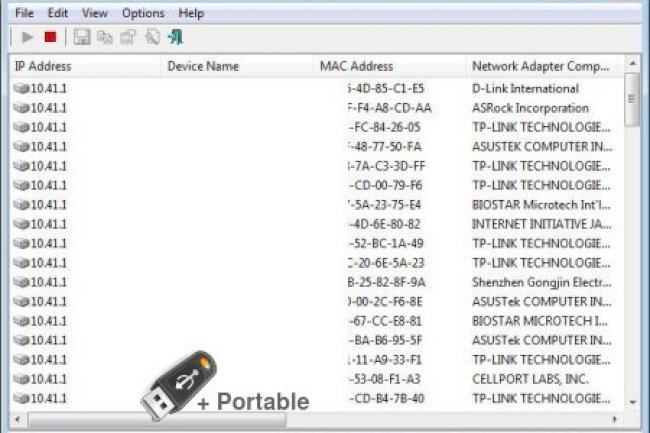Image resolution: width=650 pixels, height=433 pixels.
Task: Click the scrollbar down arrow
Action: click(x=632, y=399)
